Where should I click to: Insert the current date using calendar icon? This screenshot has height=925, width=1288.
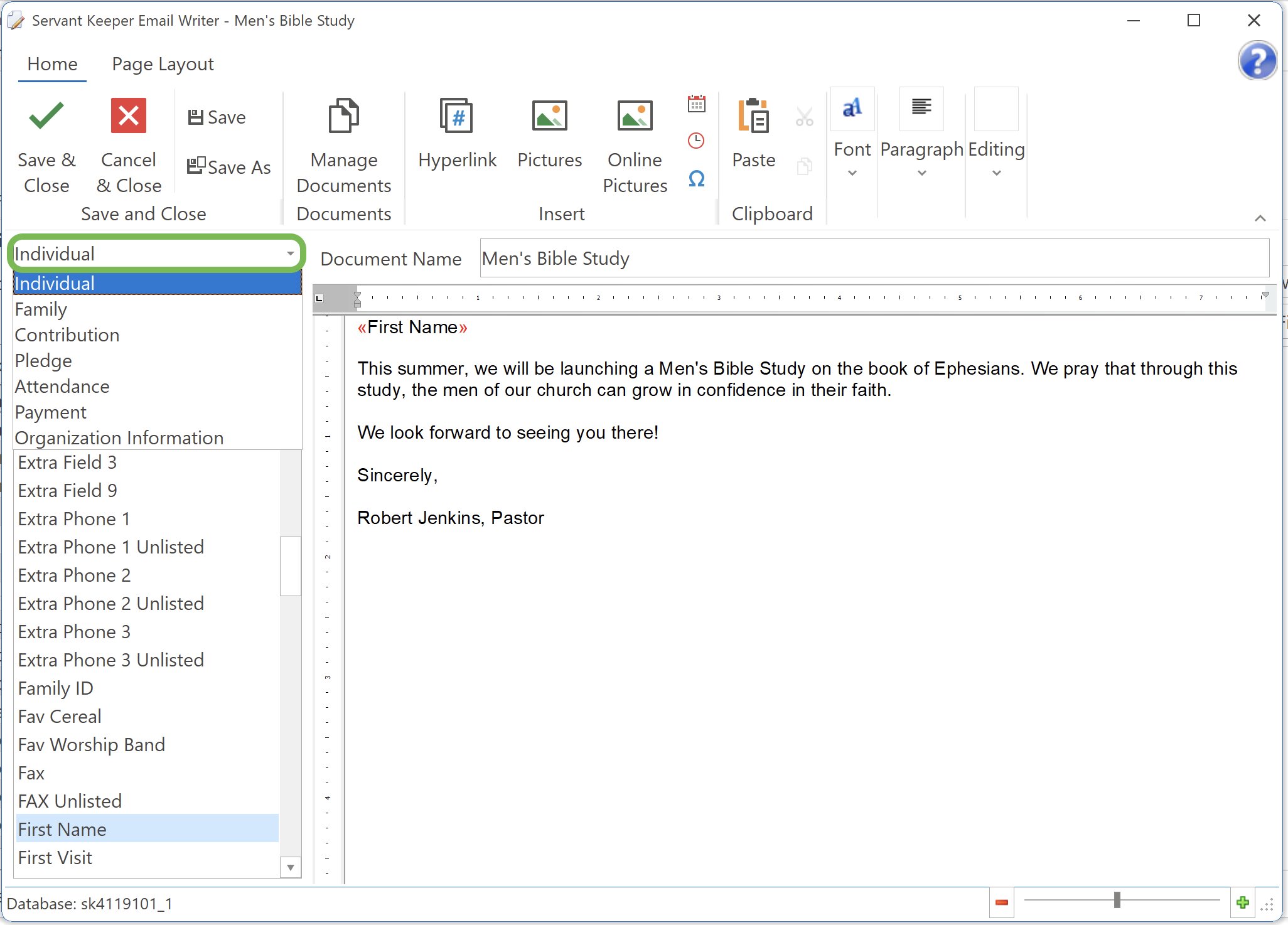click(697, 102)
